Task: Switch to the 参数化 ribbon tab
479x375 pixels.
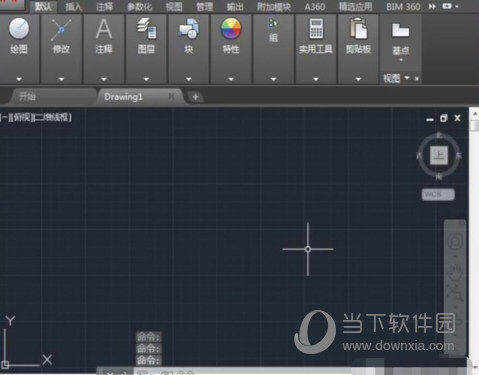Action: (139, 6)
